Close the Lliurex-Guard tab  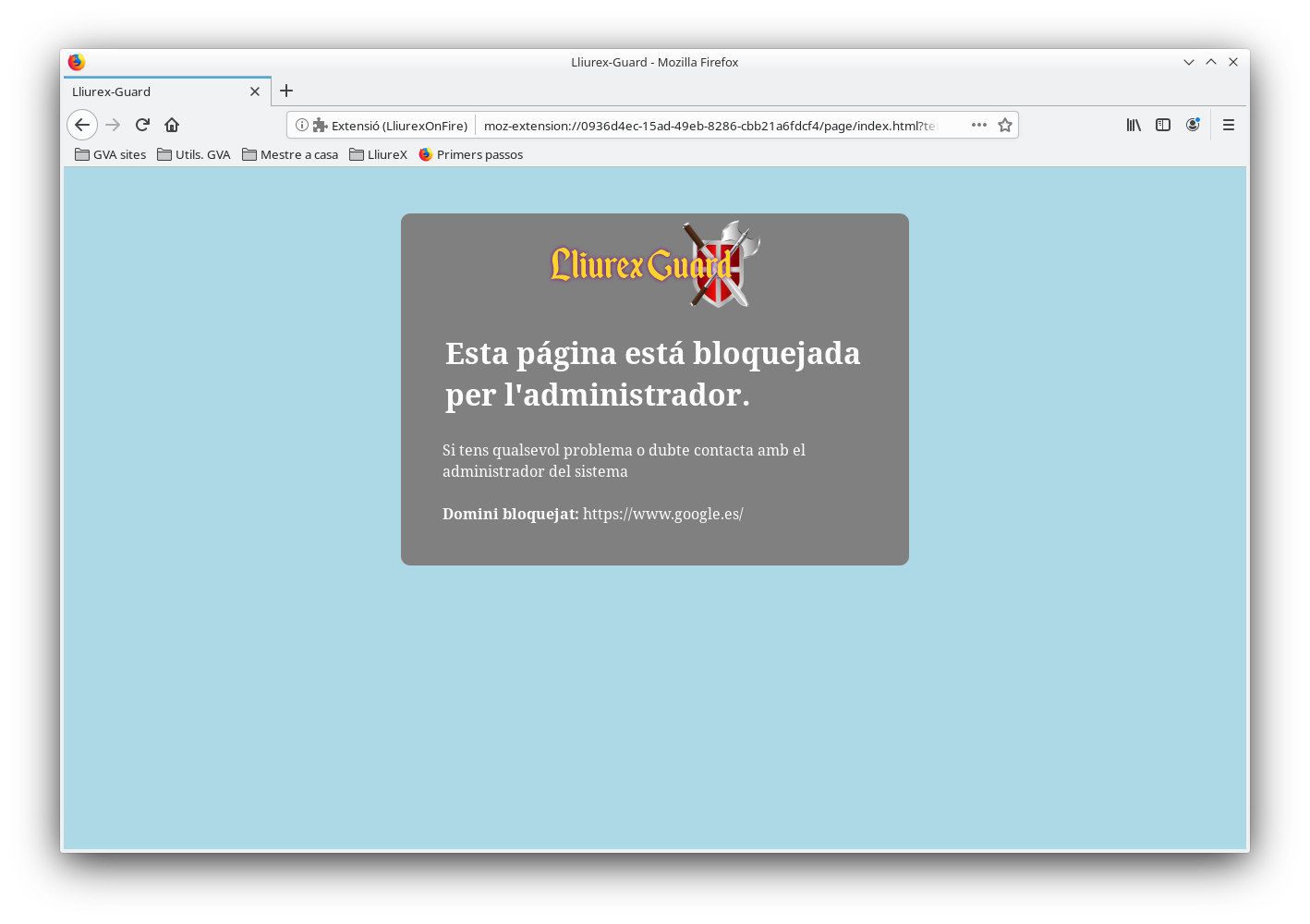[255, 91]
